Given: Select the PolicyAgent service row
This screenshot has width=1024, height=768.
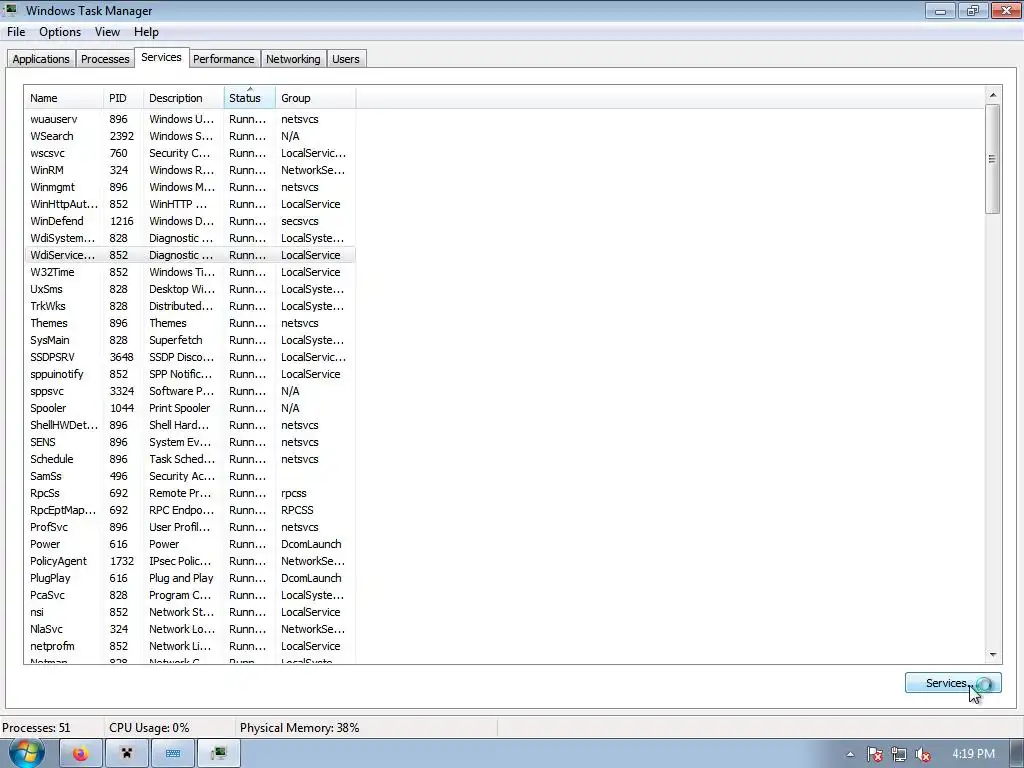Looking at the screenshot, I should 190,560.
